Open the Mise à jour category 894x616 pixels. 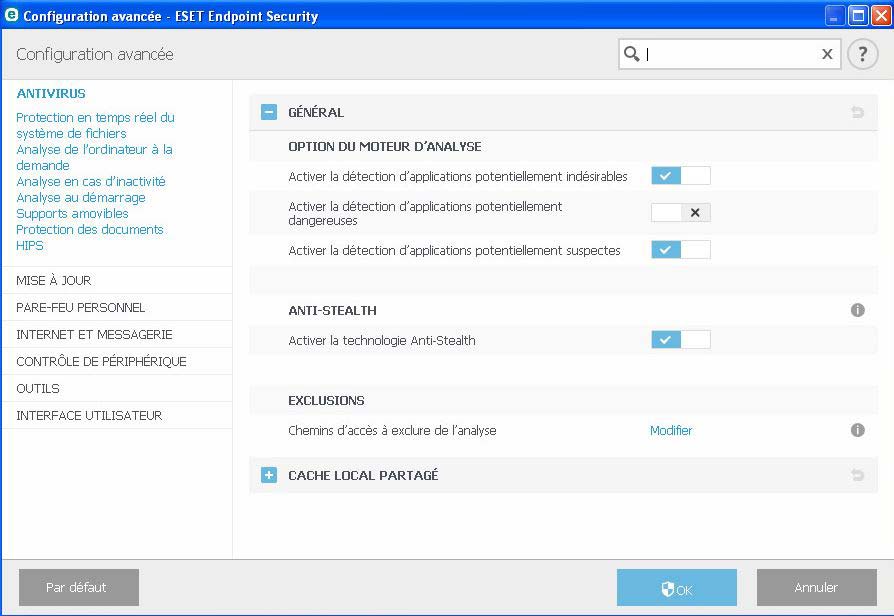point(54,280)
